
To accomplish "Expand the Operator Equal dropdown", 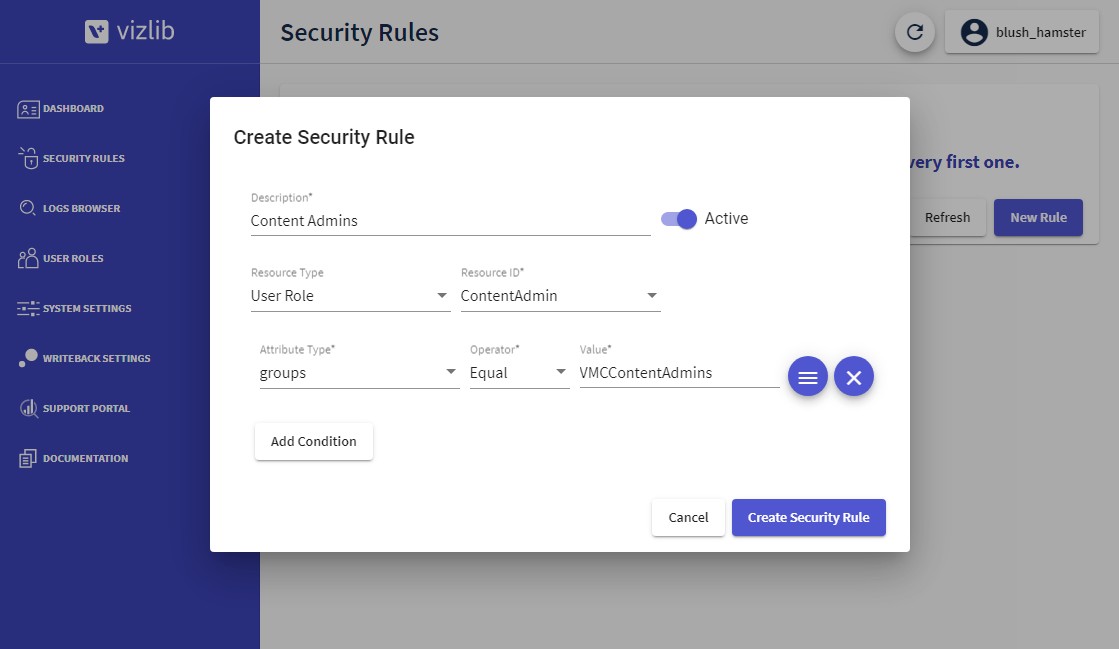I will click(520, 373).
